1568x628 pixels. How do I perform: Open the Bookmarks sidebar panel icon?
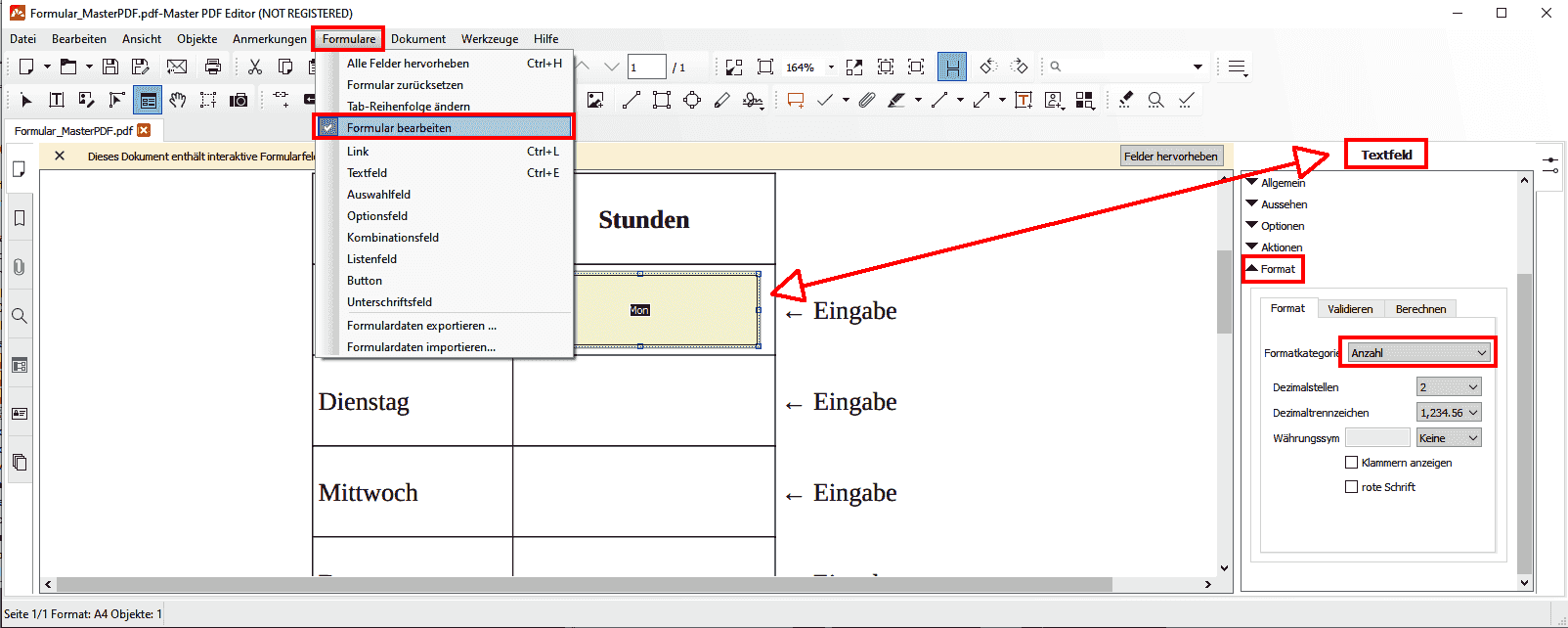pyautogui.click(x=20, y=218)
